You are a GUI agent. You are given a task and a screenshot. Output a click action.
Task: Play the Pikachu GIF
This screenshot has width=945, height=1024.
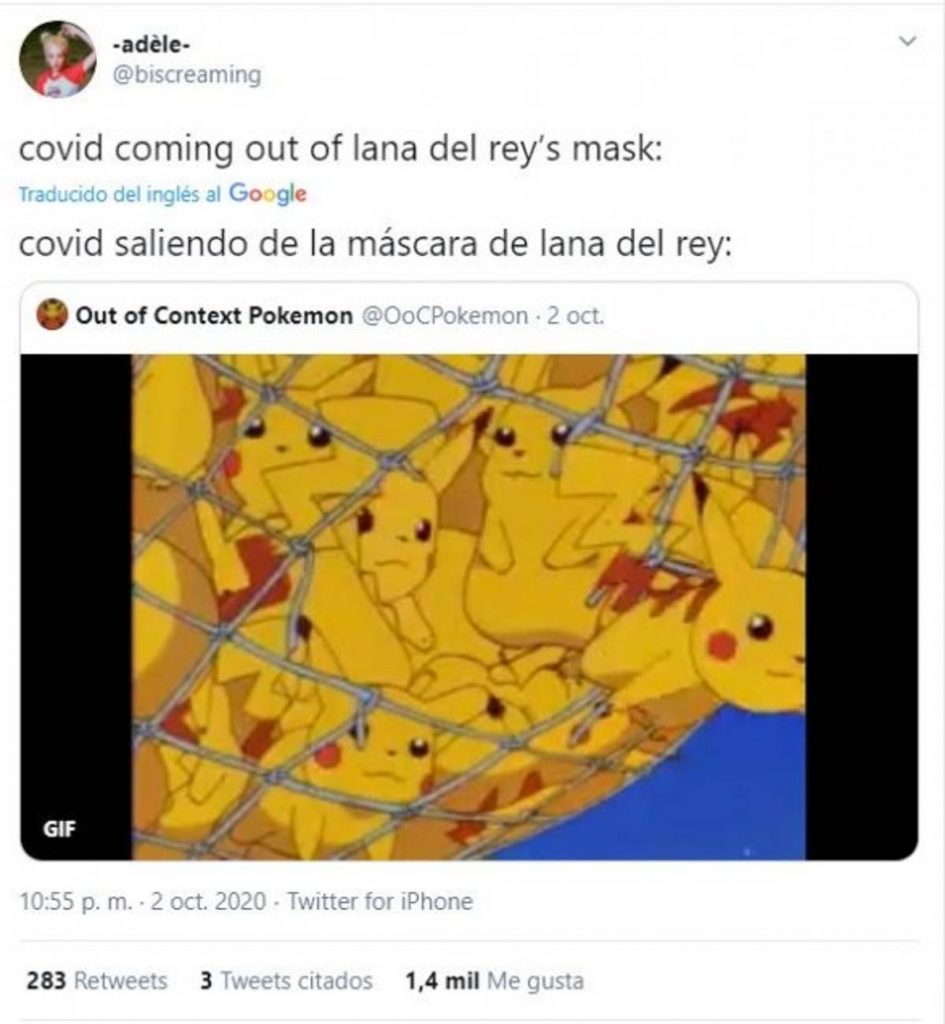pyautogui.click(x=469, y=606)
